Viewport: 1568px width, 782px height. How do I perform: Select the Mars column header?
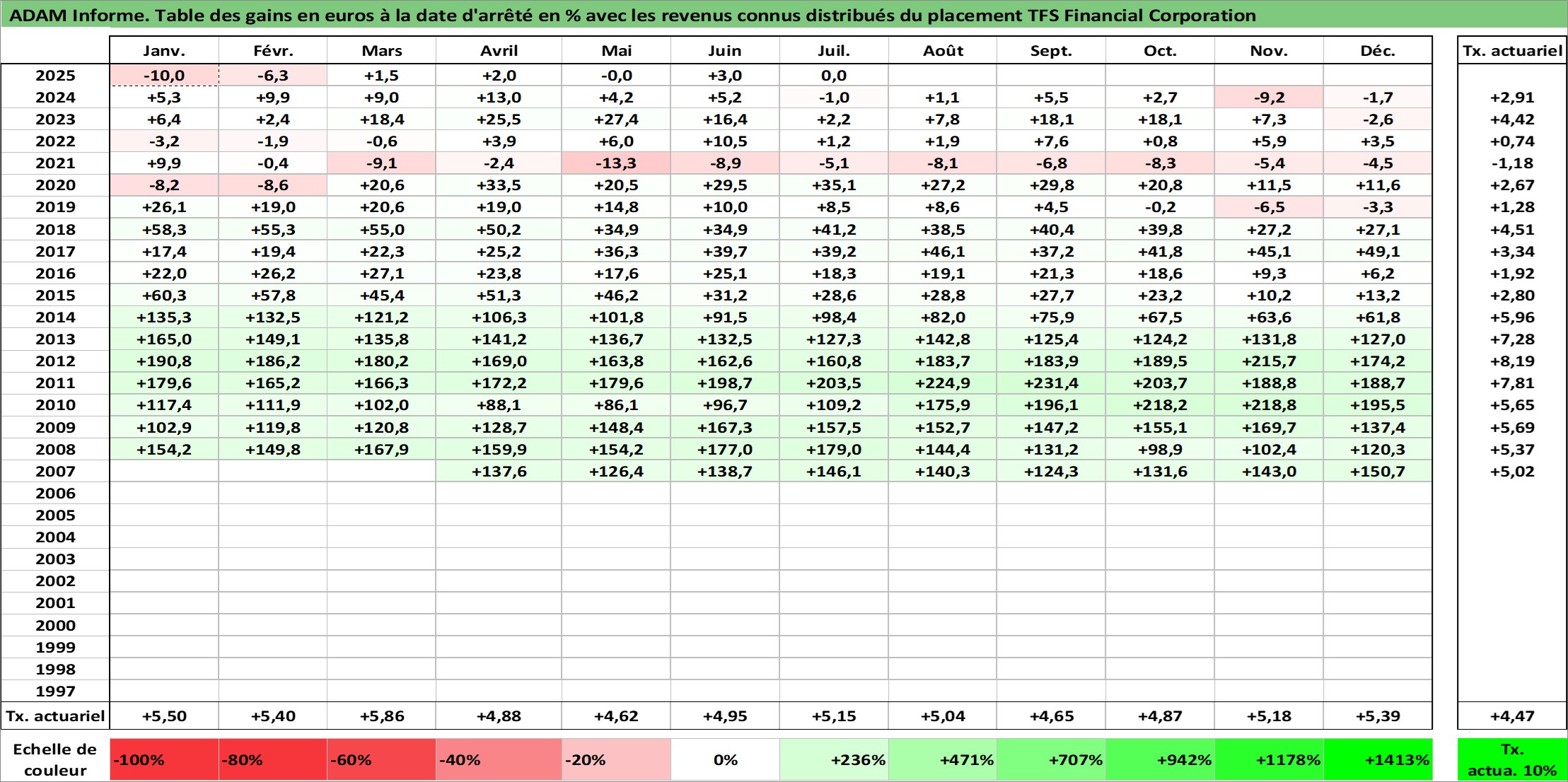tap(381, 50)
